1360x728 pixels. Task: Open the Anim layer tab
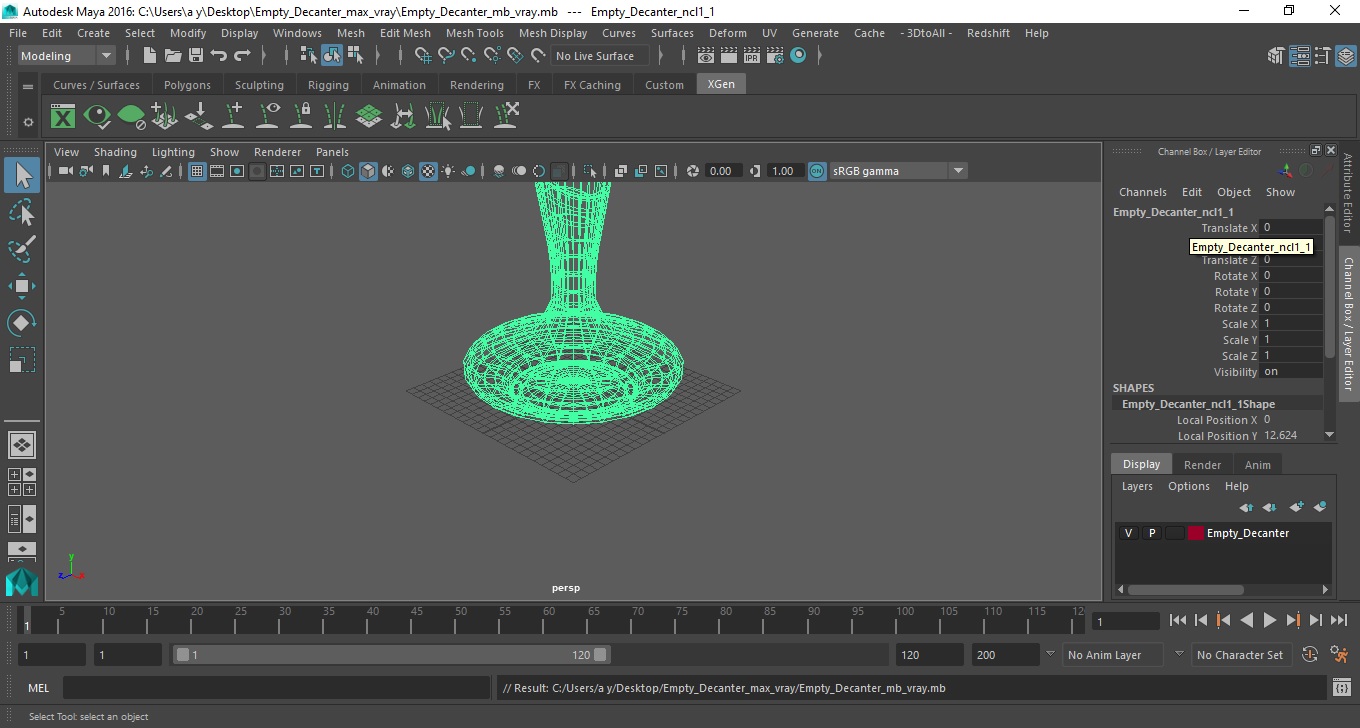1257,465
